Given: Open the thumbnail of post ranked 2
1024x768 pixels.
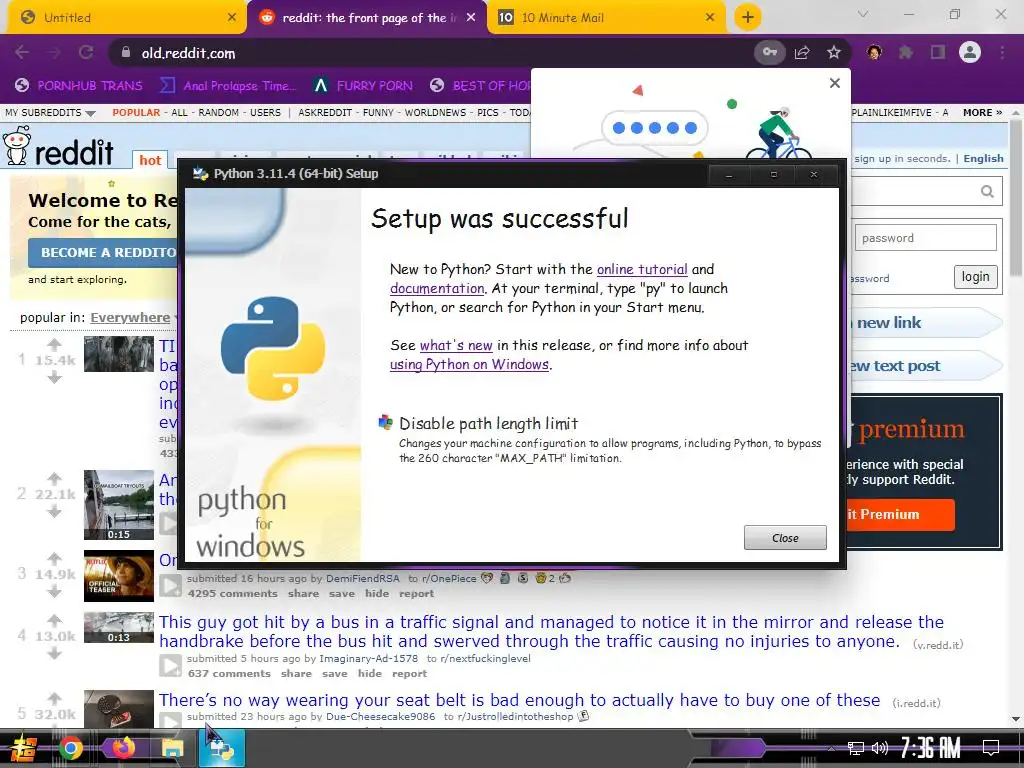Looking at the screenshot, I should [119, 505].
